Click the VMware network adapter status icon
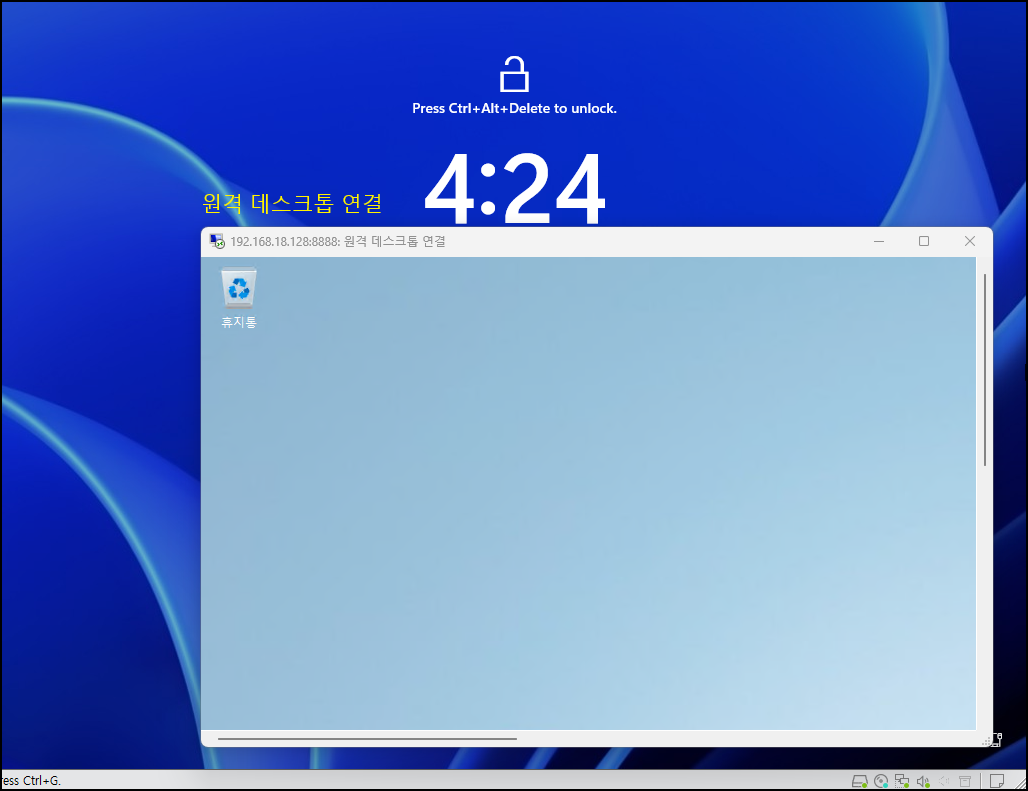Image resolution: width=1028 pixels, height=791 pixels. (x=902, y=781)
